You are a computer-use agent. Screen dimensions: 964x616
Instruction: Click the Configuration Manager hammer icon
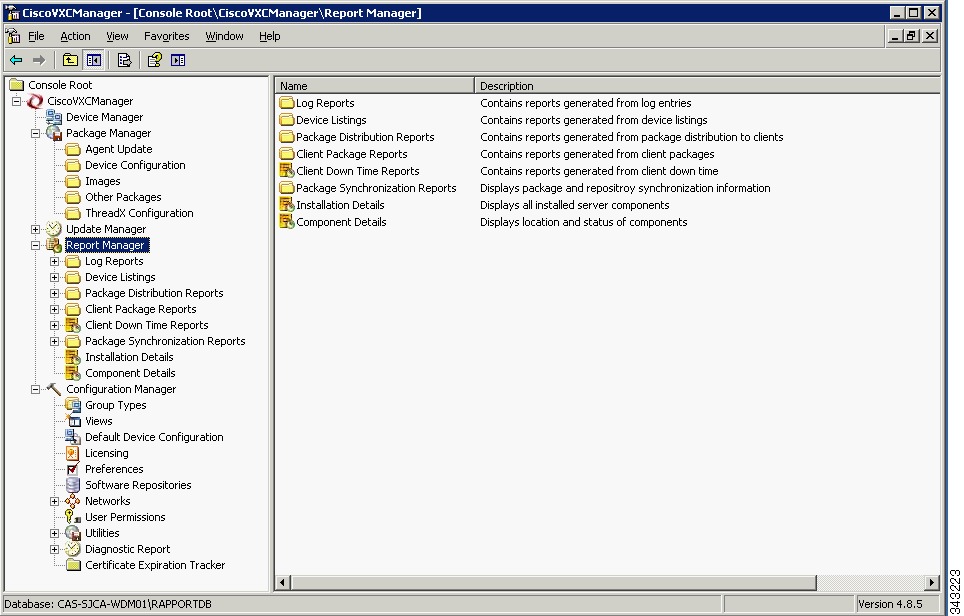pos(54,389)
